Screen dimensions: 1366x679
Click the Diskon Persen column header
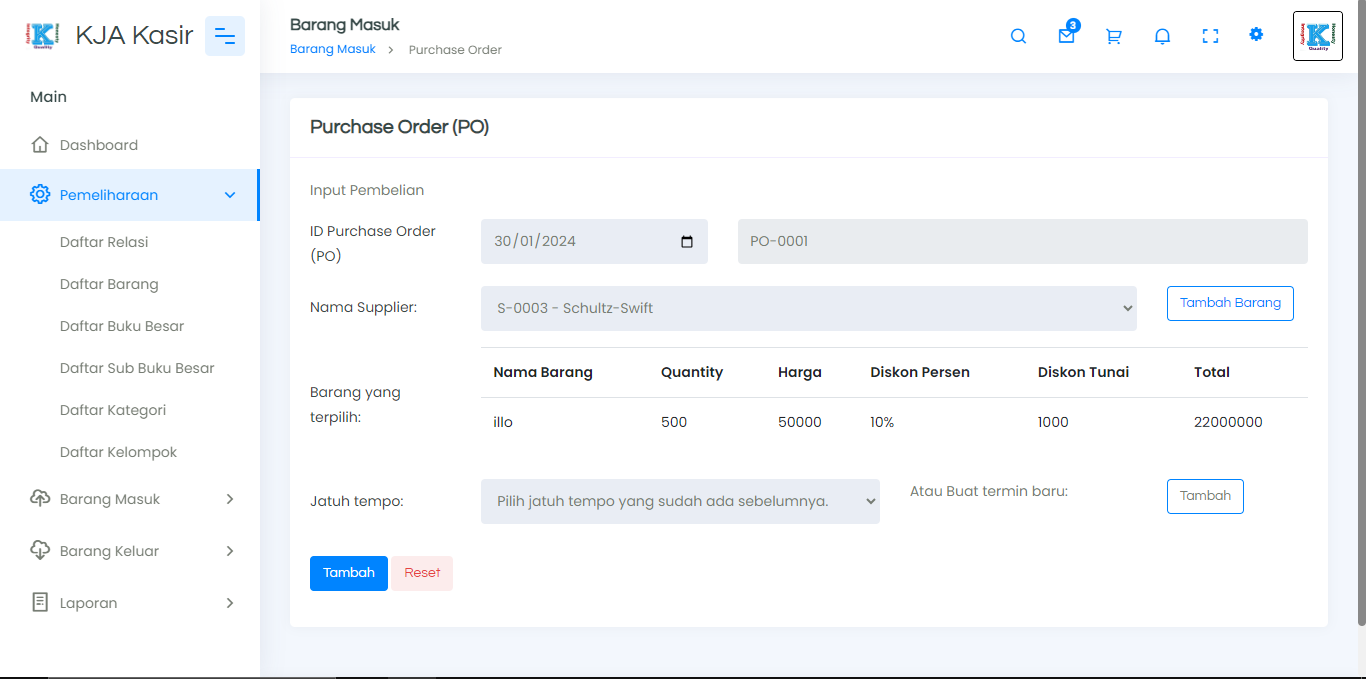click(920, 372)
